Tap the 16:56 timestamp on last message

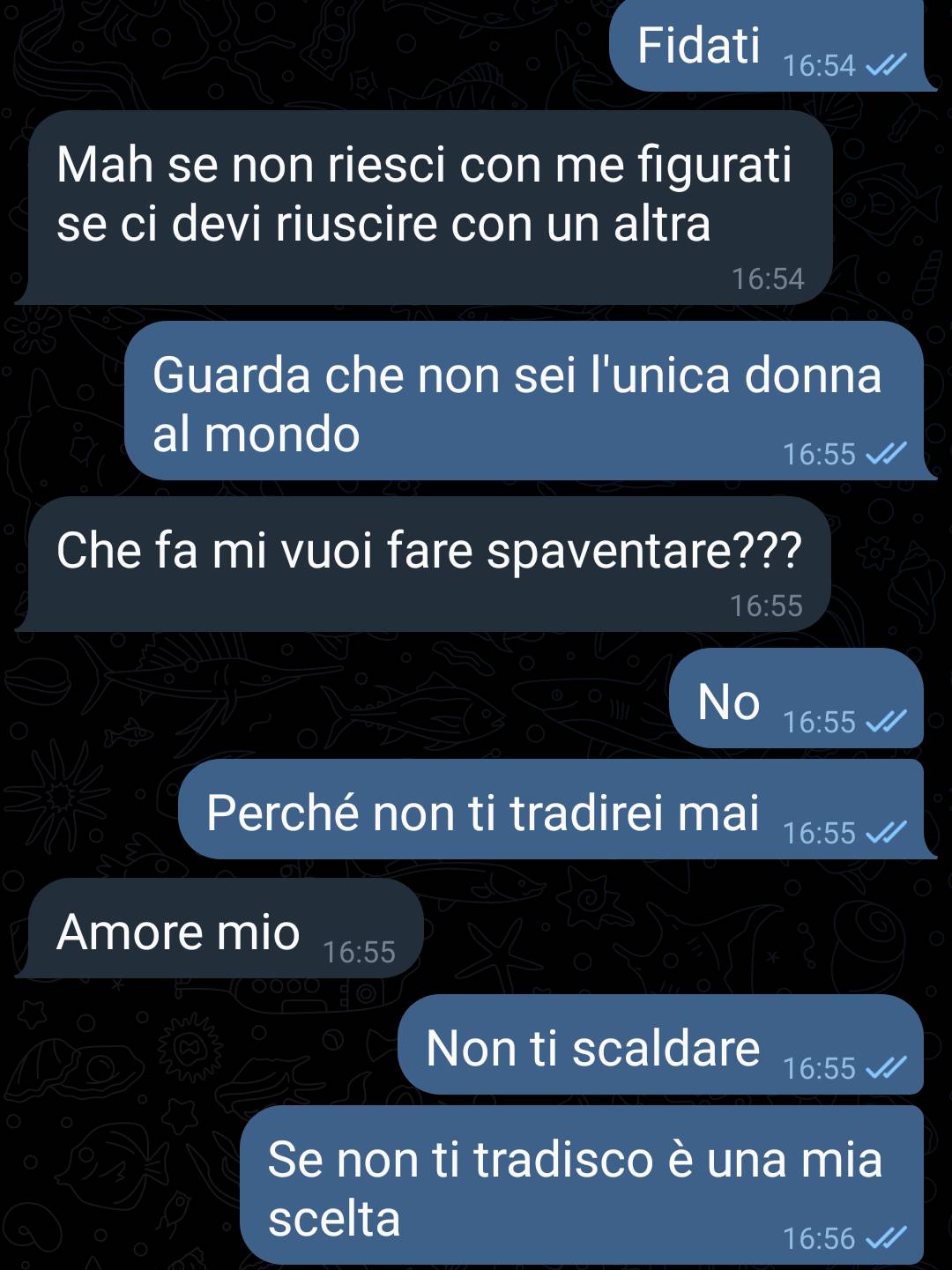819,1238
